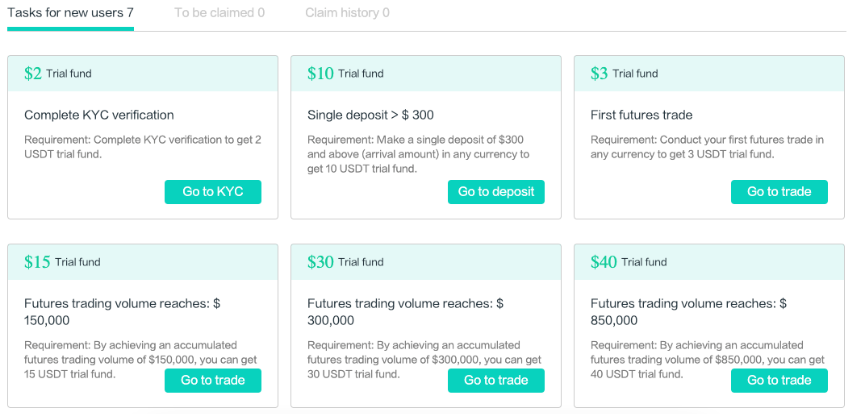Image resolution: width=852 pixels, height=414 pixels.
Task: Click the $10 Trial fund header
Action: click(x=346, y=73)
